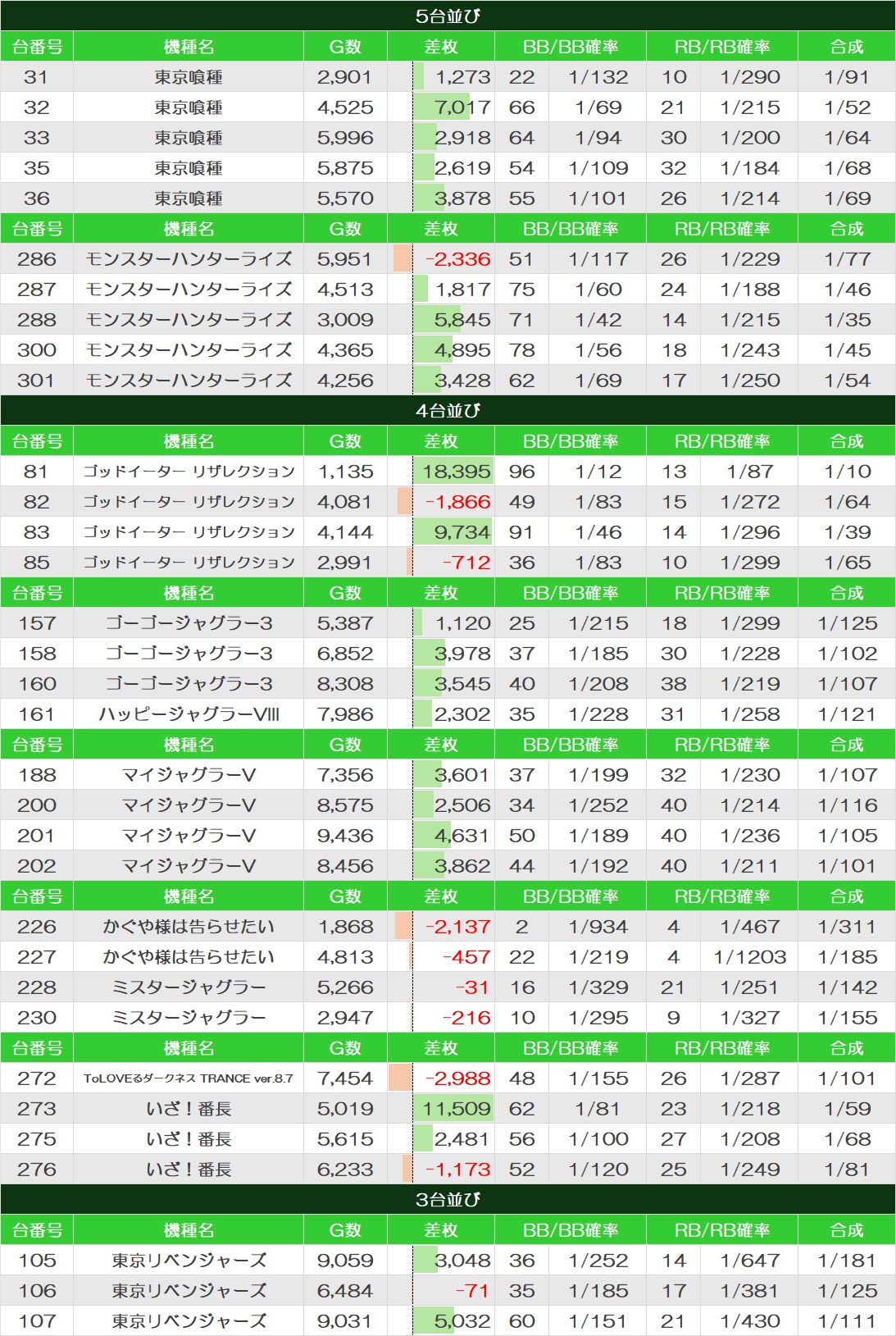Click the 5台並び section header
The height and width of the screenshot is (1336, 896).
pos(448,16)
